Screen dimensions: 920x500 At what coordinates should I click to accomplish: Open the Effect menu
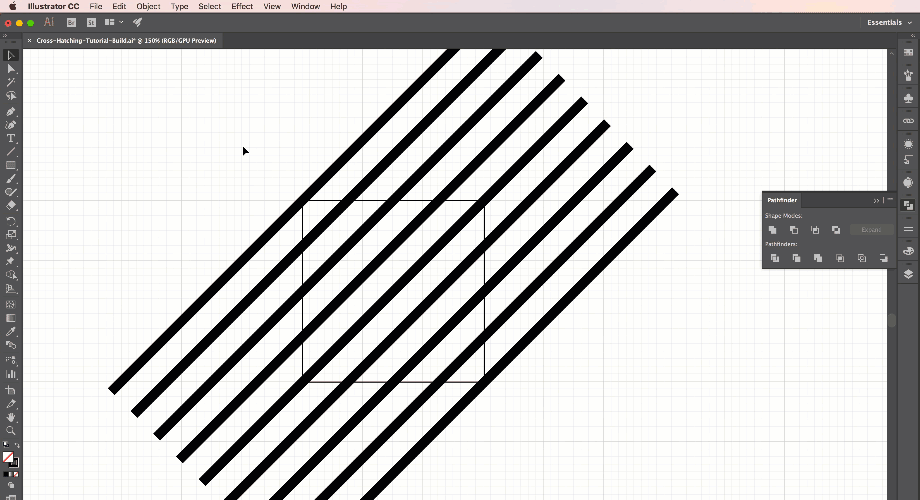[242, 6]
